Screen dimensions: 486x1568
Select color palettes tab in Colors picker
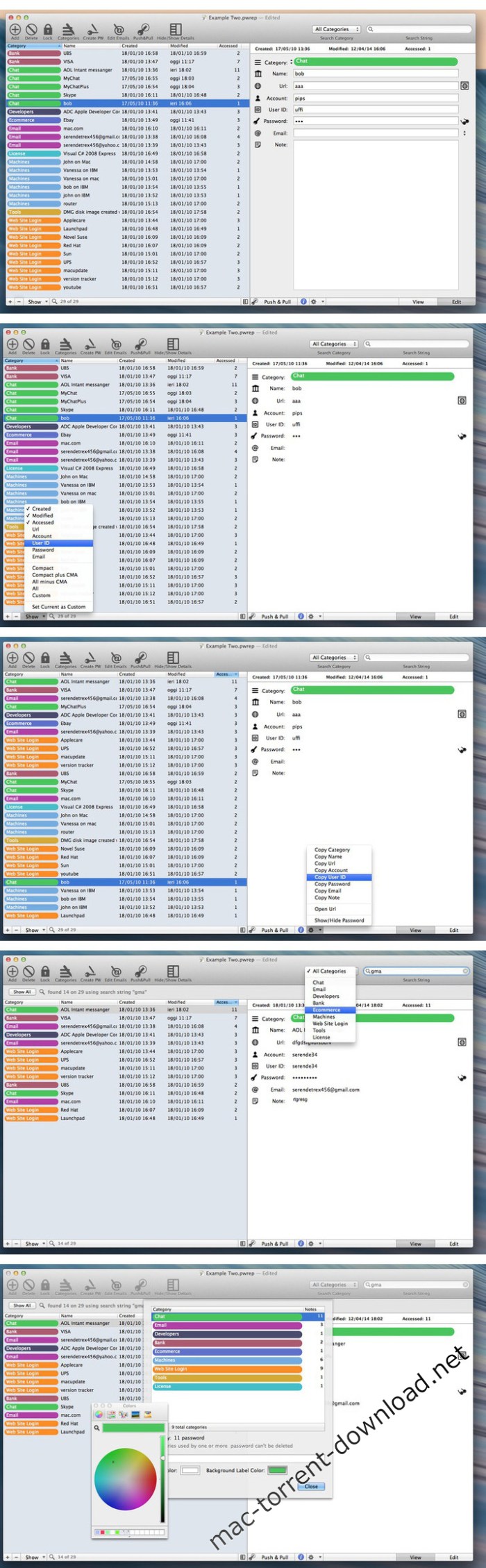[x=123, y=1415]
